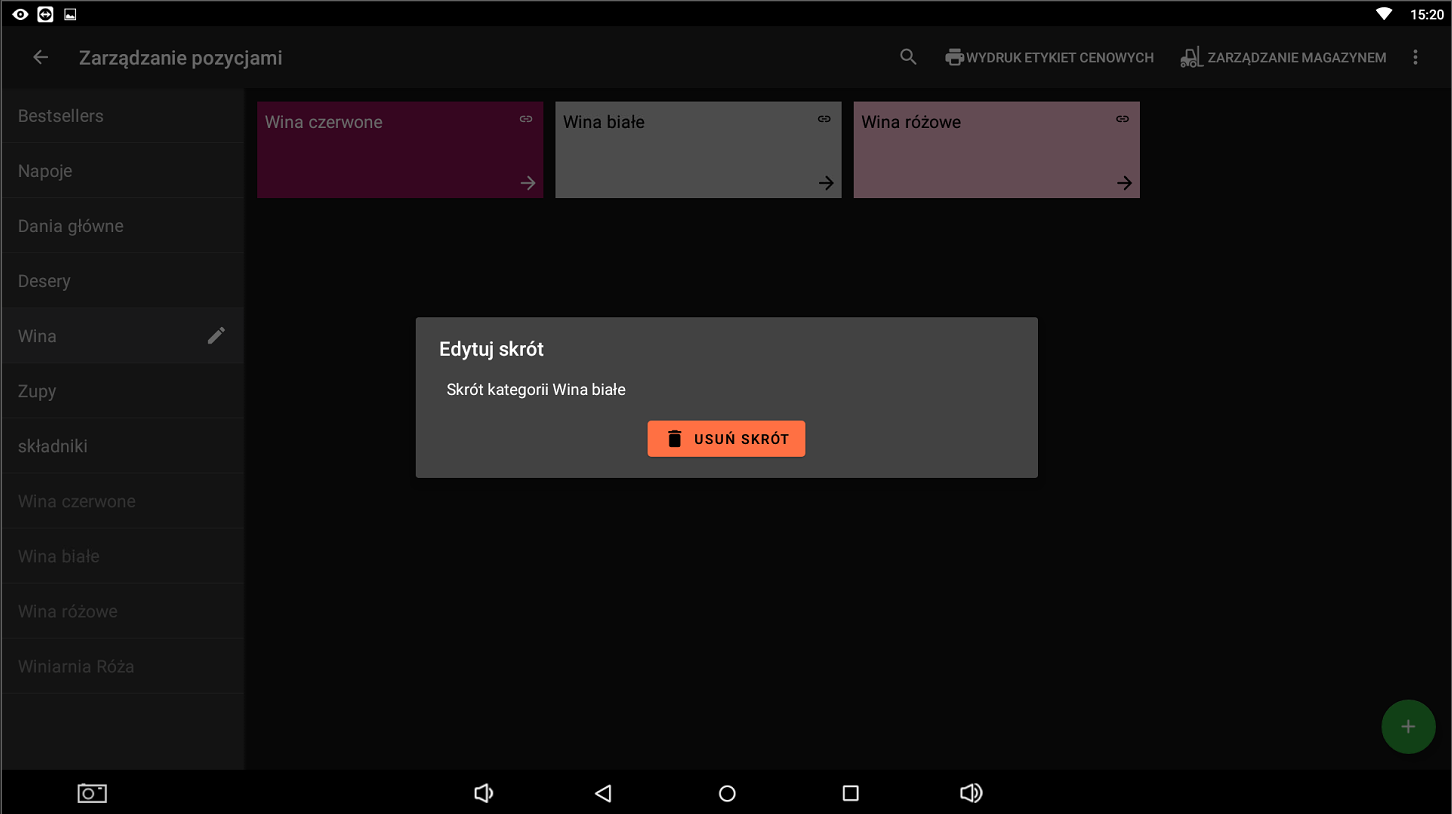The width and height of the screenshot is (1452, 814).
Task: Select Winiarnia Róża in sidebar
Action: tap(76, 666)
